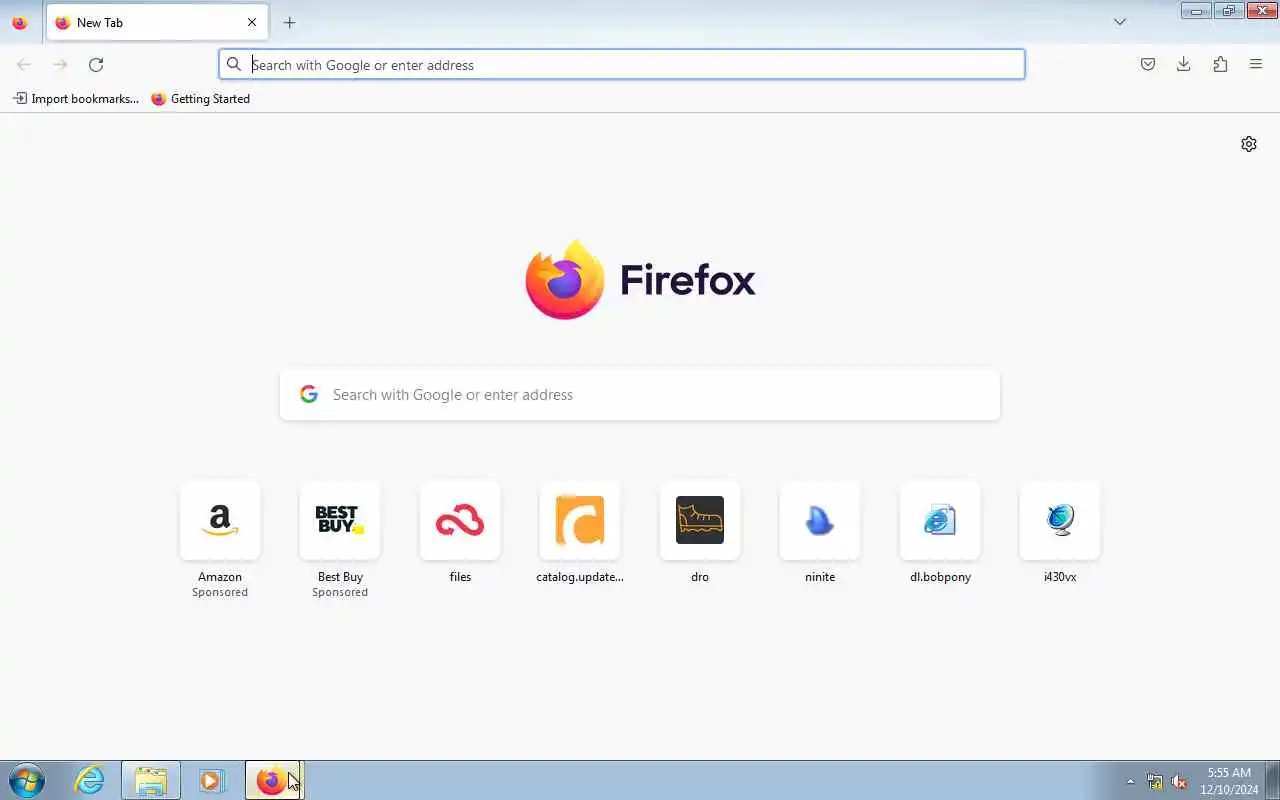Click the muted volume tray icon
Screen dimensions: 1280x800
[x=1179, y=781]
